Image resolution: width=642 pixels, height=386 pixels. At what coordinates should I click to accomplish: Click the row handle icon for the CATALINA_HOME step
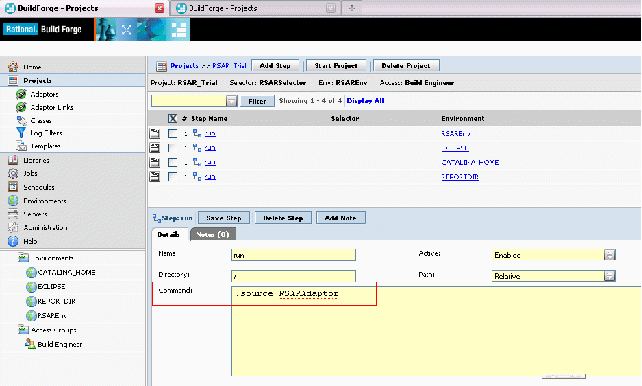click(155, 162)
